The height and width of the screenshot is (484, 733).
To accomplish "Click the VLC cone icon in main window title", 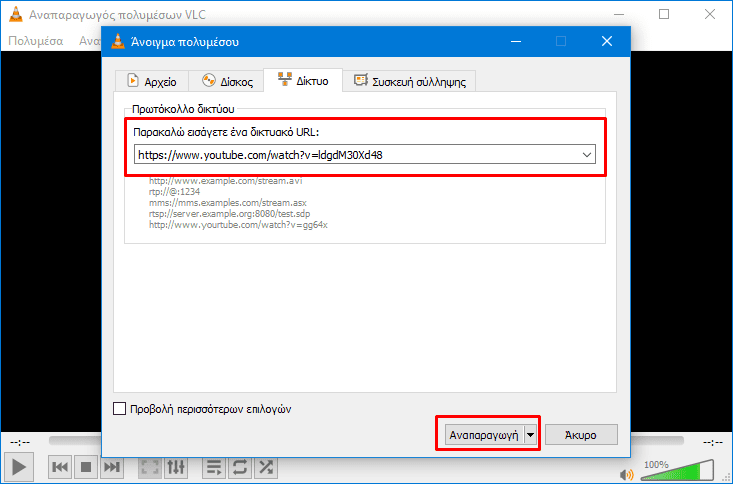I will (15, 14).
